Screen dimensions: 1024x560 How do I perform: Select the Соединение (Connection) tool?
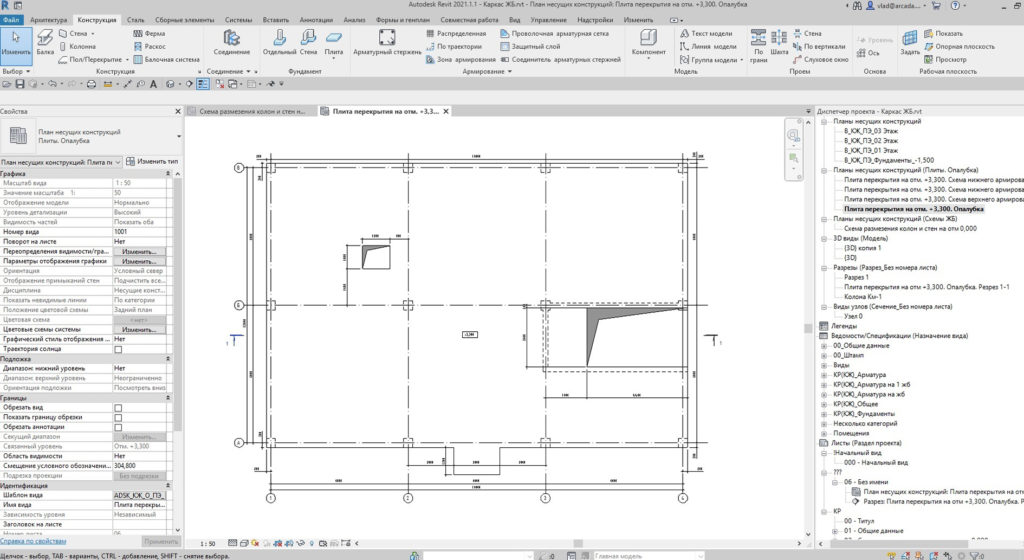[231, 42]
